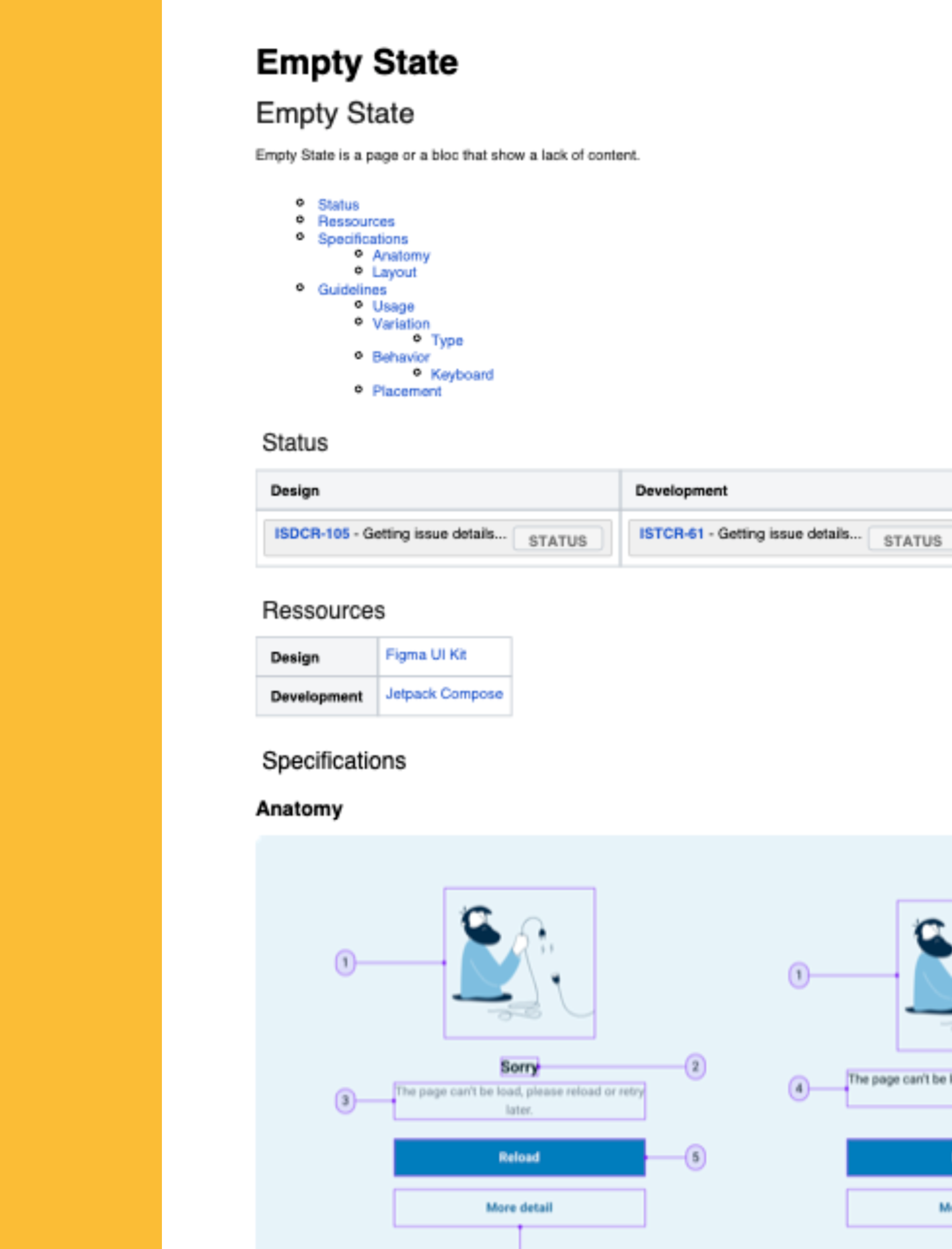
Task: Click the Ressources contents link
Action: tap(356, 222)
